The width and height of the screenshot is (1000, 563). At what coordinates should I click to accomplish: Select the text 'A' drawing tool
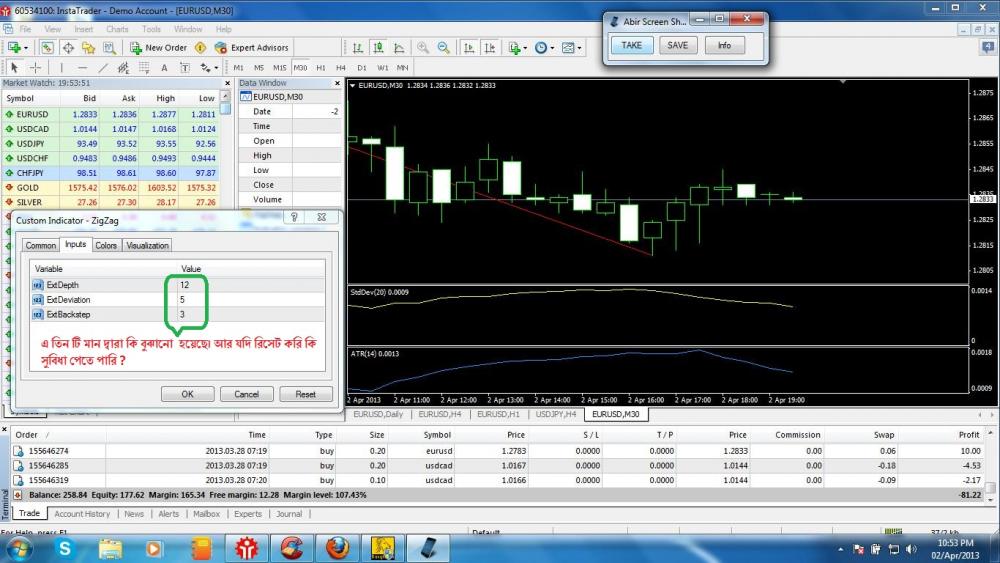[164, 68]
